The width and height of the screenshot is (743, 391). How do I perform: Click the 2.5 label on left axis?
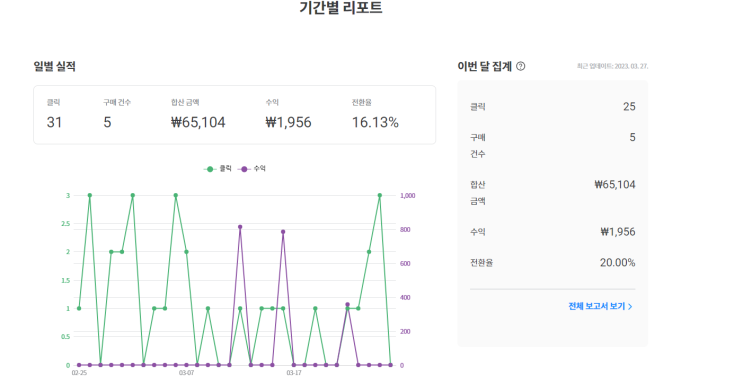point(65,224)
